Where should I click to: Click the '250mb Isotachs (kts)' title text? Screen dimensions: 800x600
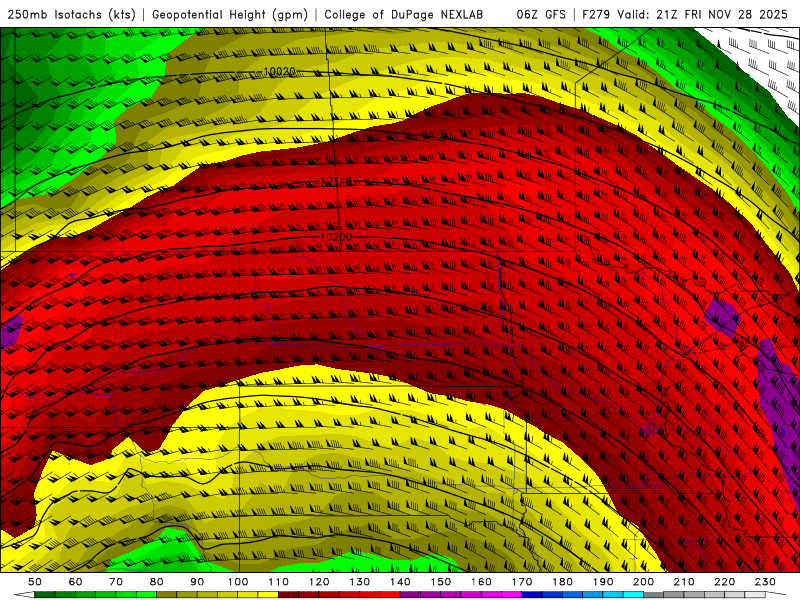tap(71, 15)
